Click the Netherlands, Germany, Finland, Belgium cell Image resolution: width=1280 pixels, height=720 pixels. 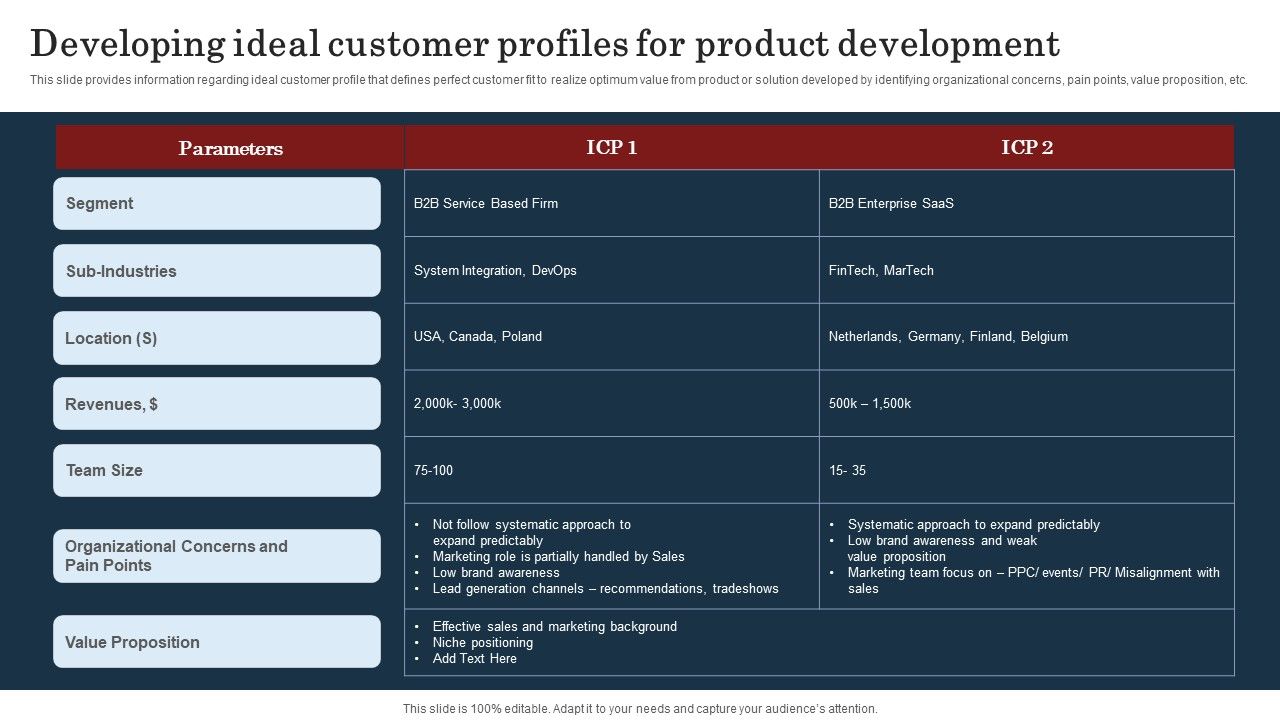tap(1027, 336)
